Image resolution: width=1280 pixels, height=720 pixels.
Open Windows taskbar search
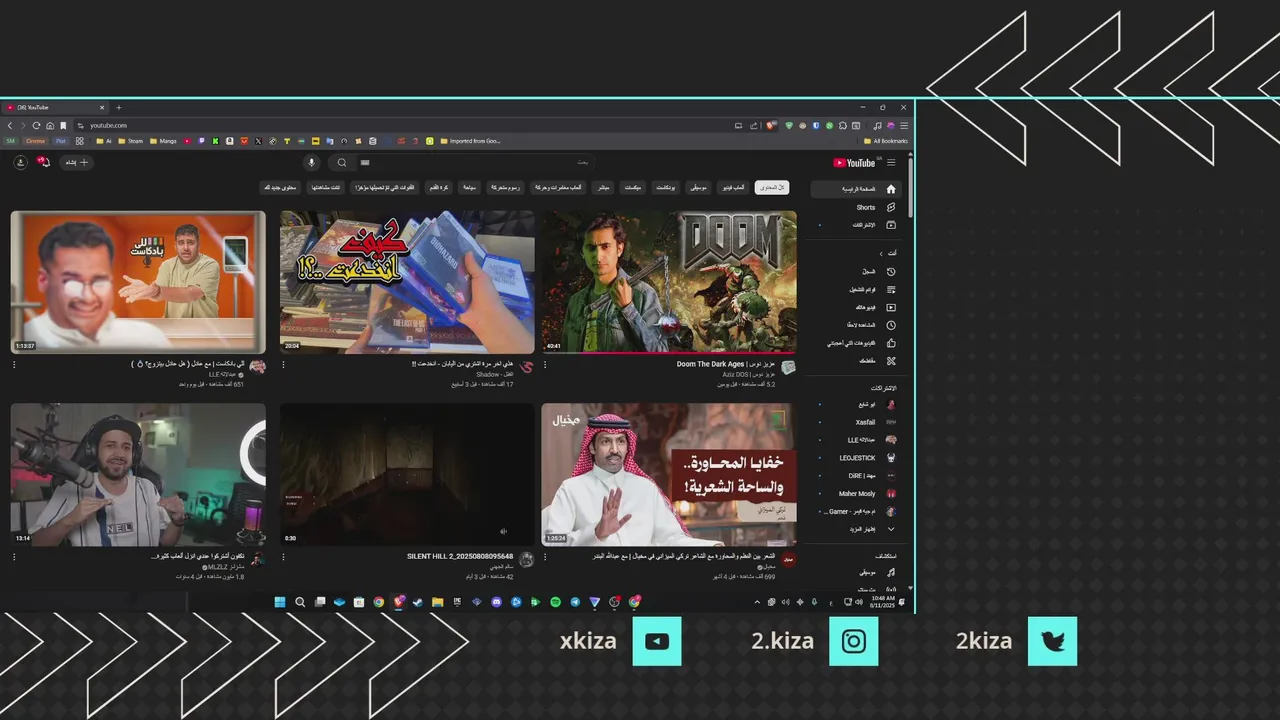(x=300, y=602)
